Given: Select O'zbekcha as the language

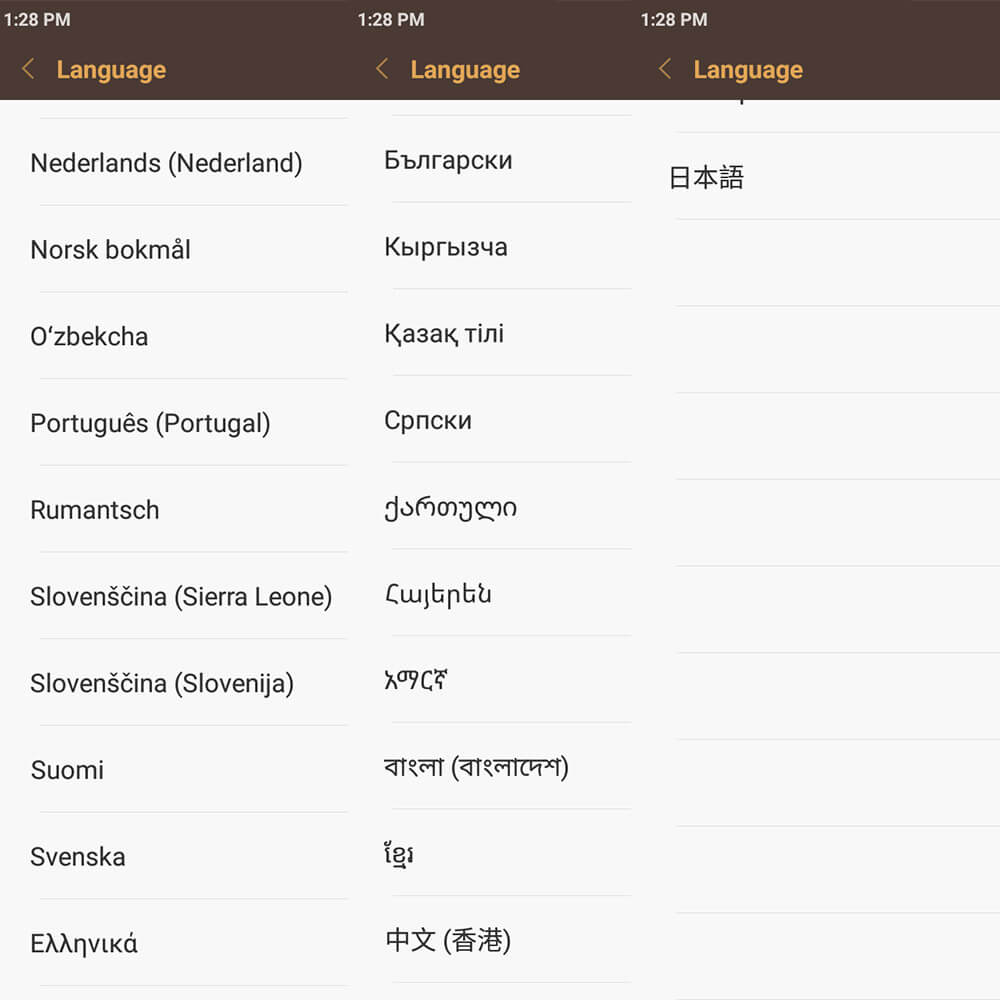Looking at the screenshot, I should 89,336.
